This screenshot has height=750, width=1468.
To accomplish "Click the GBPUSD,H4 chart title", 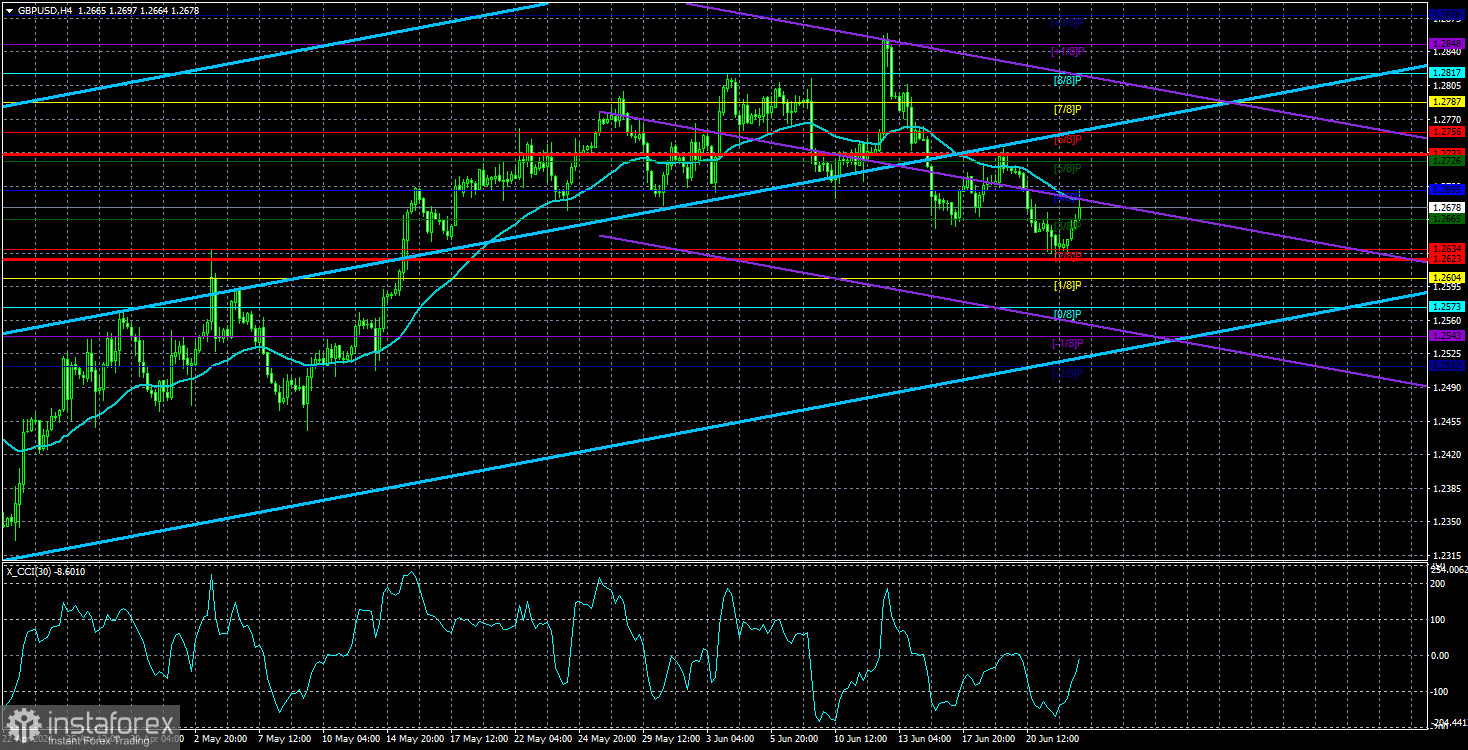I will pos(47,10).
